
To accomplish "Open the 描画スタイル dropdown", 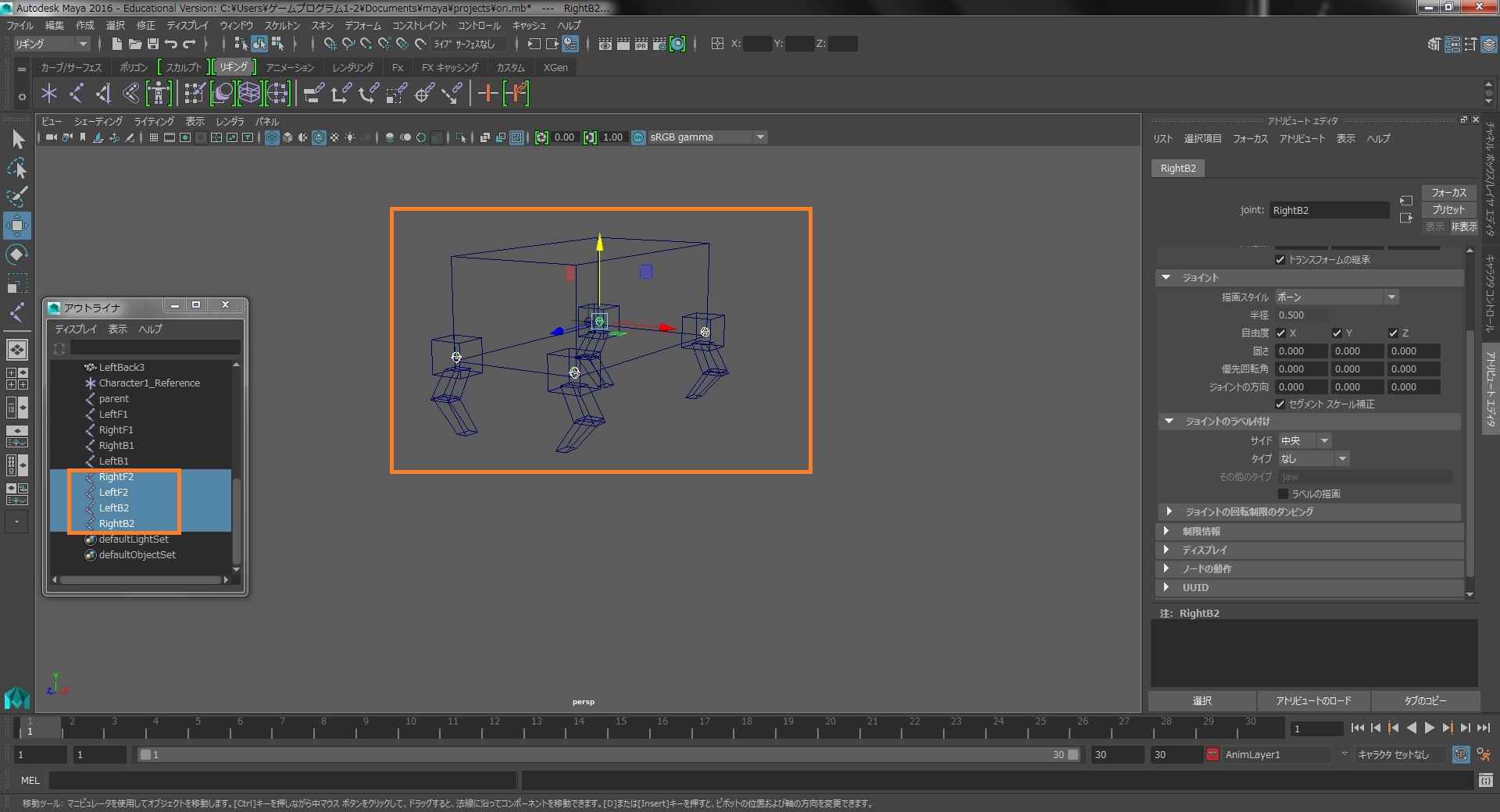I will point(1336,297).
